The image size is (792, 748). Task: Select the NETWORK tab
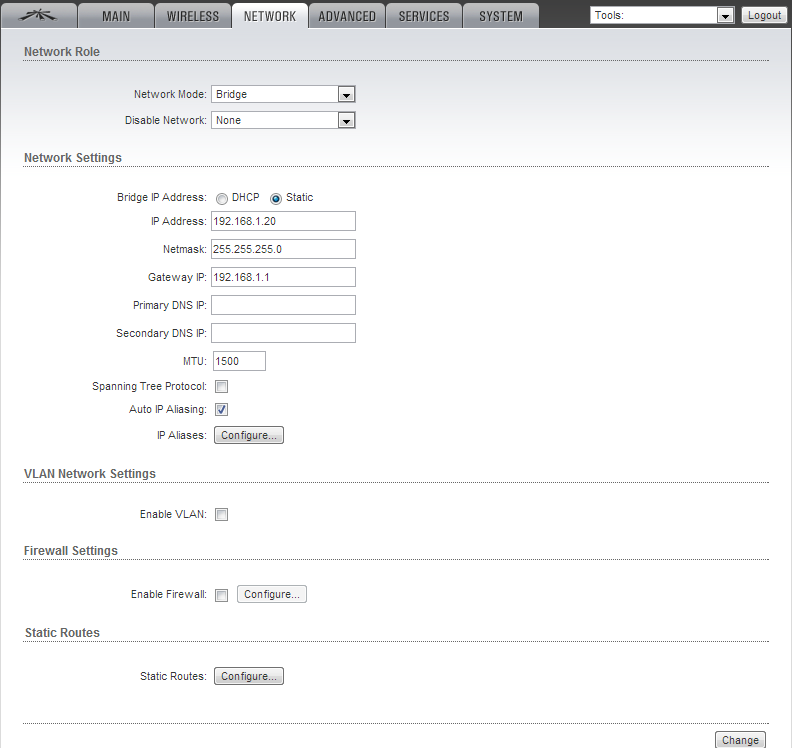[270, 16]
